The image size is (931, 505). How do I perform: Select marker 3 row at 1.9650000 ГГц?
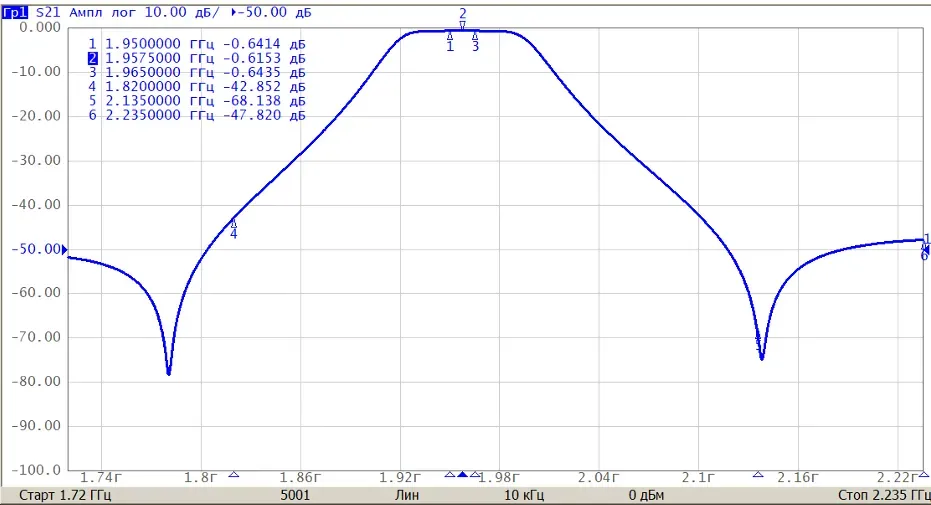click(197, 72)
